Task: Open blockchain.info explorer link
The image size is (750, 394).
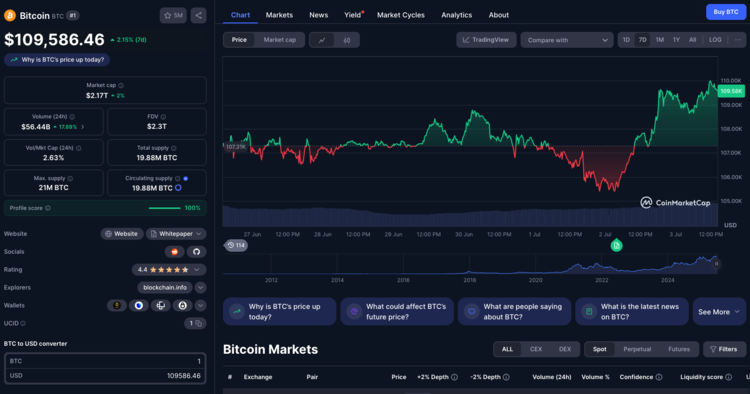Action: [x=165, y=287]
